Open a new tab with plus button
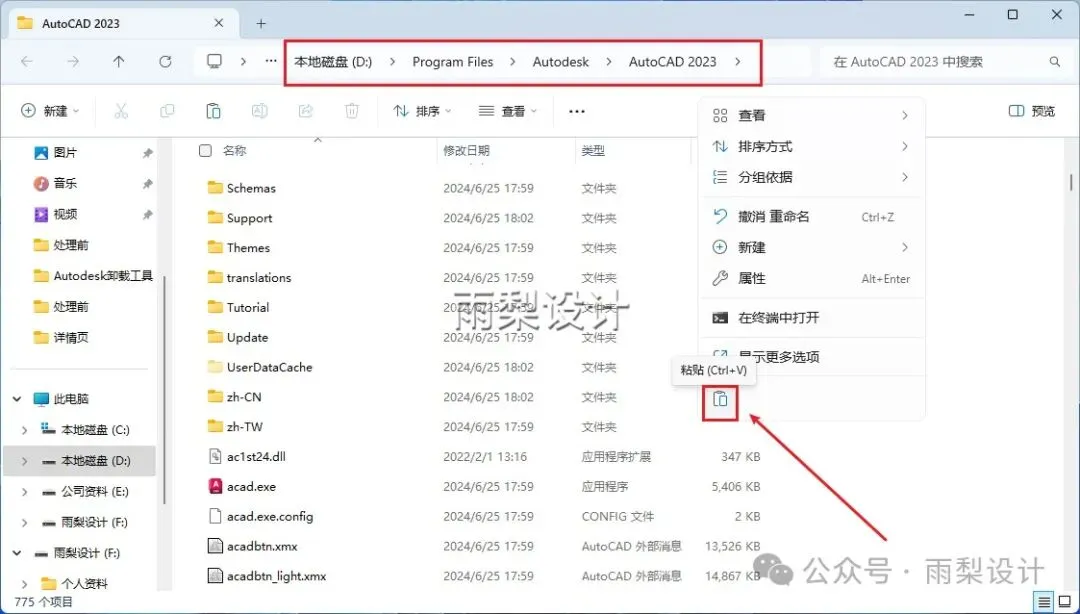This screenshot has width=1080, height=614. click(x=261, y=23)
